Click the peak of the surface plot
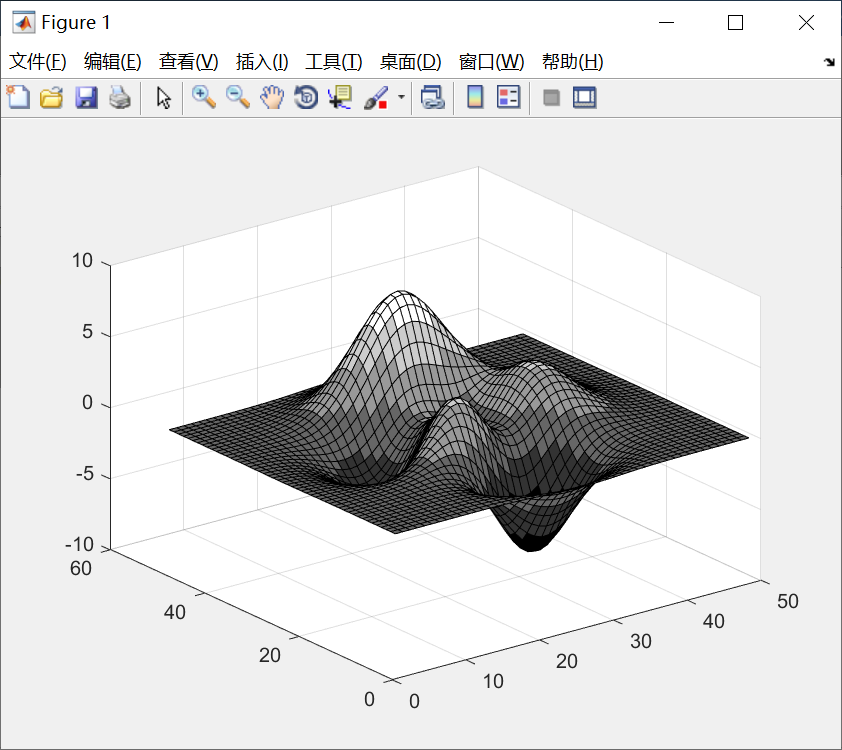This screenshot has height=750, width=842. (401, 293)
